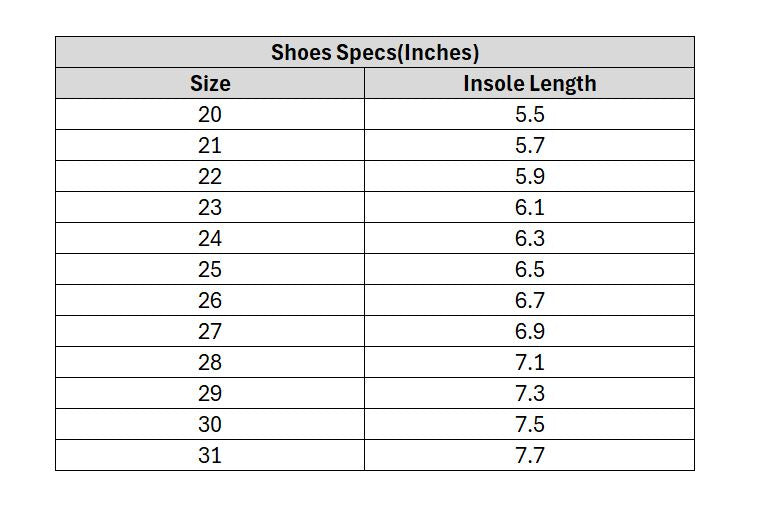Click the size 28 cell
769x512 pixels.
tap(210, 362)
